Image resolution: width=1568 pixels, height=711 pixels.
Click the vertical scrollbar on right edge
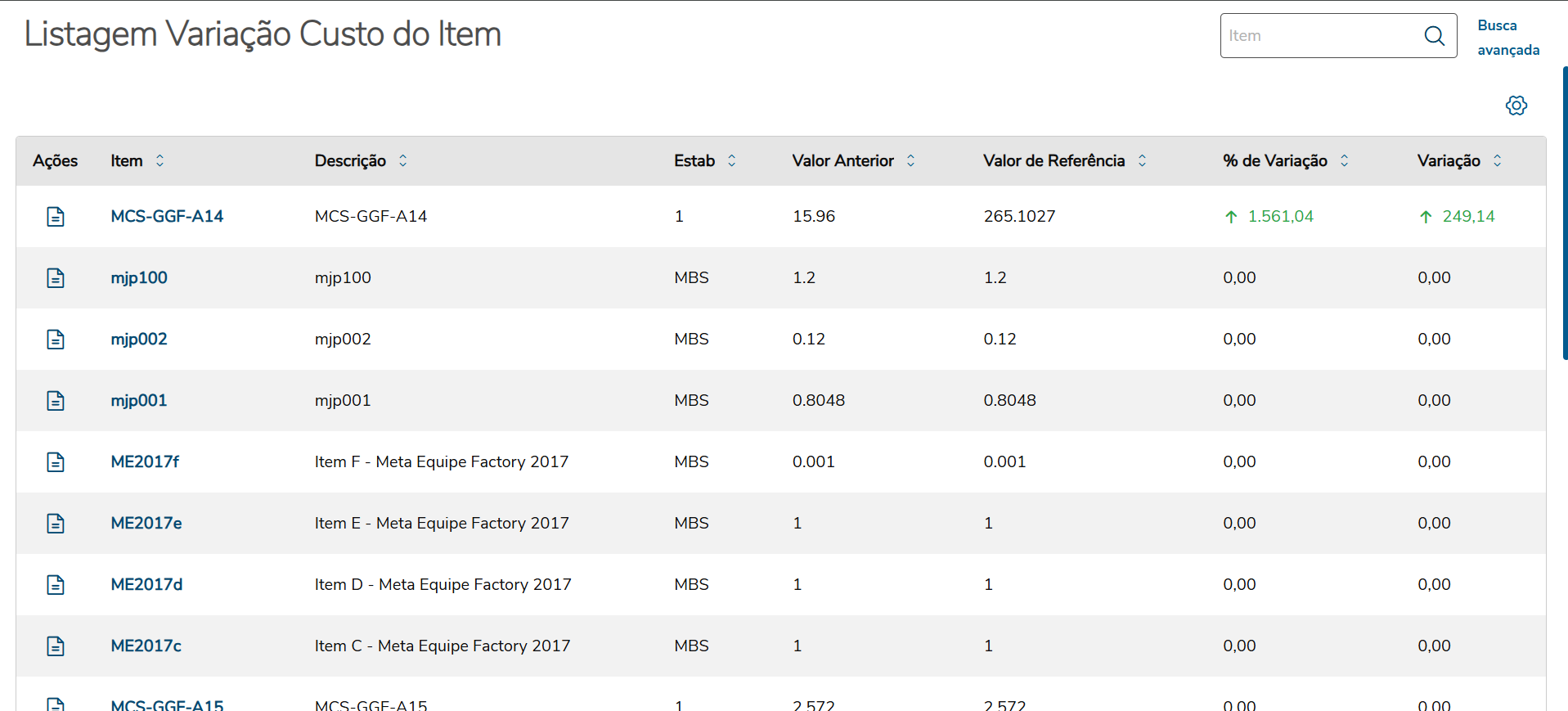1565,213
